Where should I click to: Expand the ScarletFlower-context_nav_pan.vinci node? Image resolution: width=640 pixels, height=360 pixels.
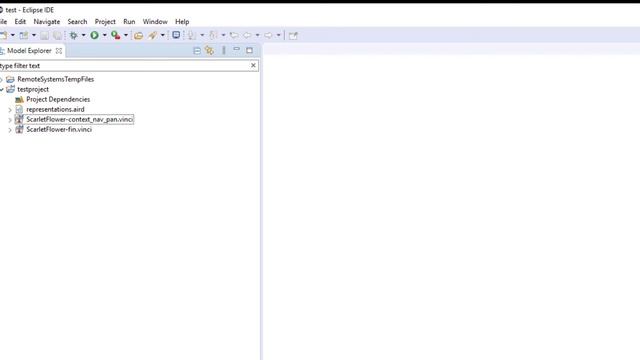pos(10,120)
